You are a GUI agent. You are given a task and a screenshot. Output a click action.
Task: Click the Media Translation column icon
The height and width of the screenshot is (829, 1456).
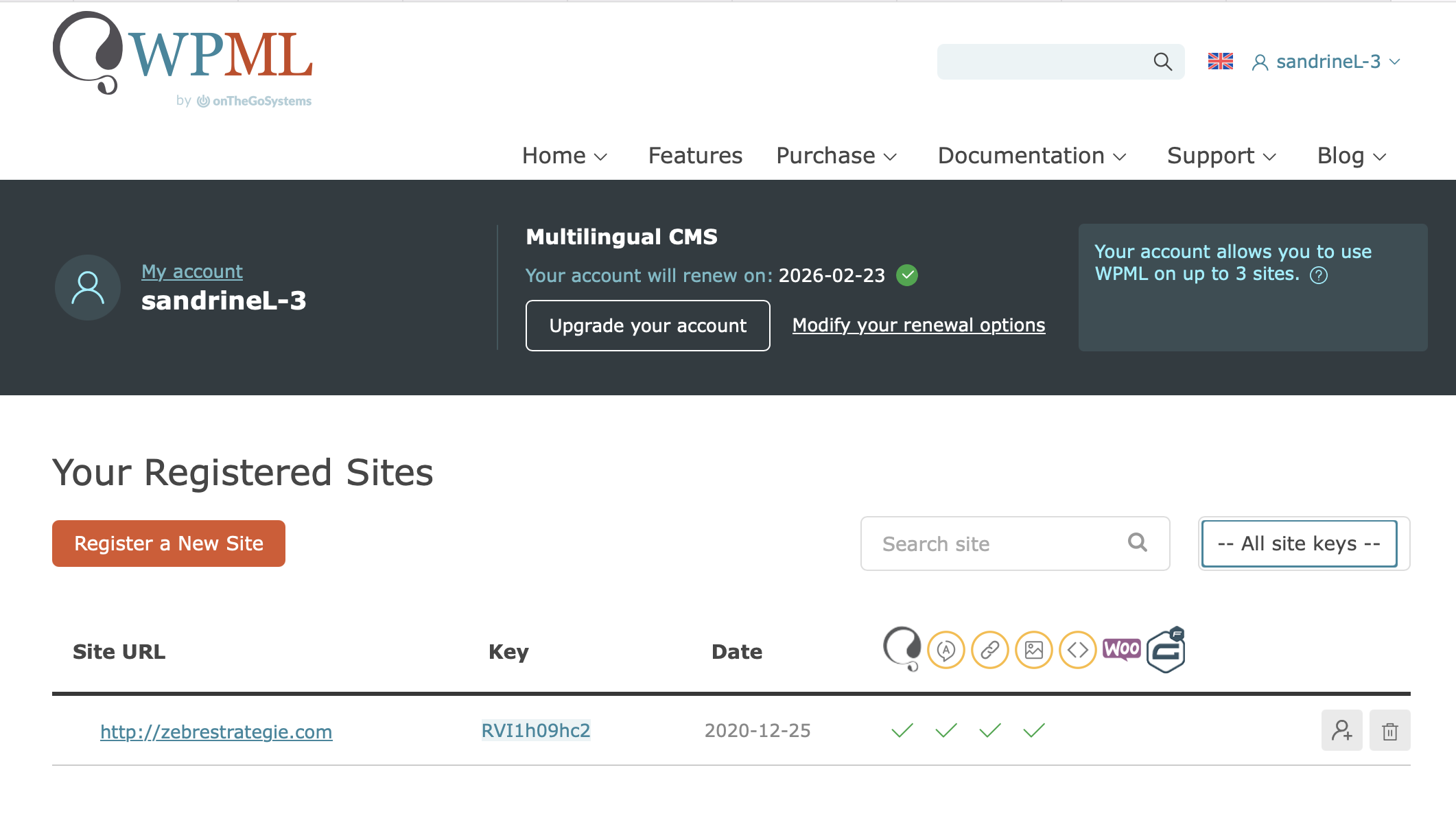click(x=1034, y=650)
